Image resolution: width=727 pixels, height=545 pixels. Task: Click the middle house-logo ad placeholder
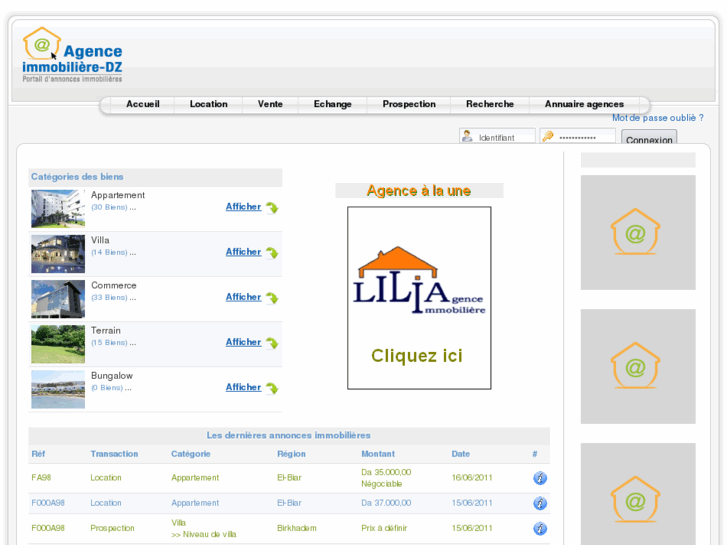pyautogui.click(x=638, y=366)
